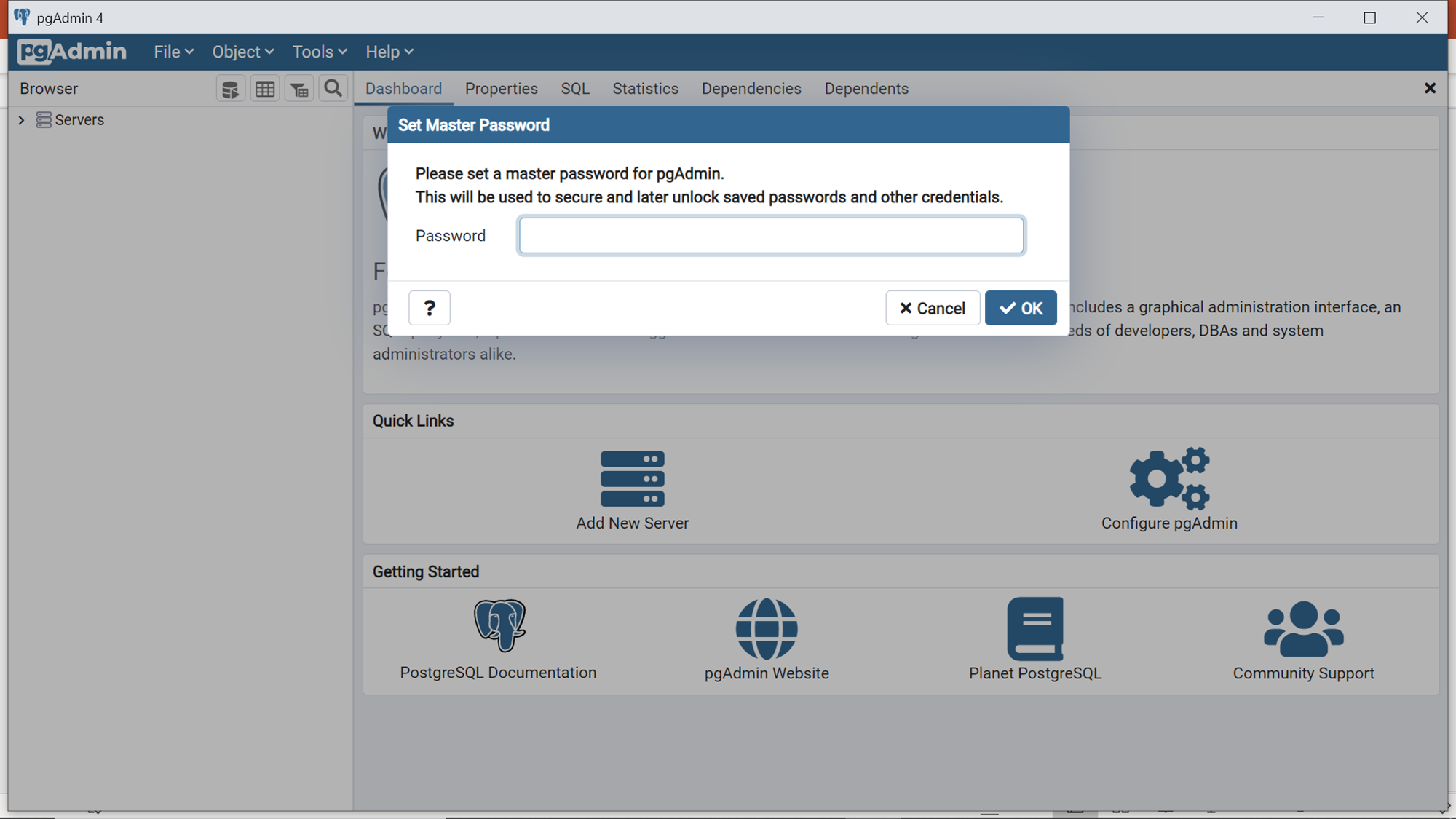Open PostgreSQL Documentation elephant icon
This screenshot has width=1456, height=819.
499,625
